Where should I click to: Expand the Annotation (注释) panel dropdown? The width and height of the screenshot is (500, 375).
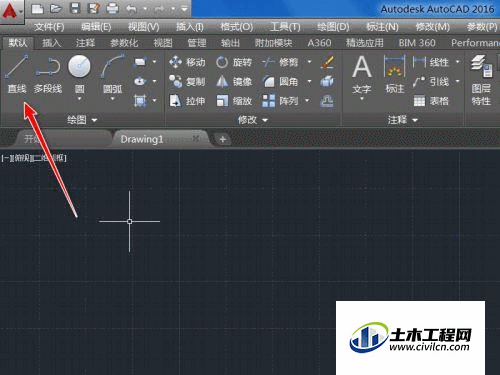coord(403,120)
